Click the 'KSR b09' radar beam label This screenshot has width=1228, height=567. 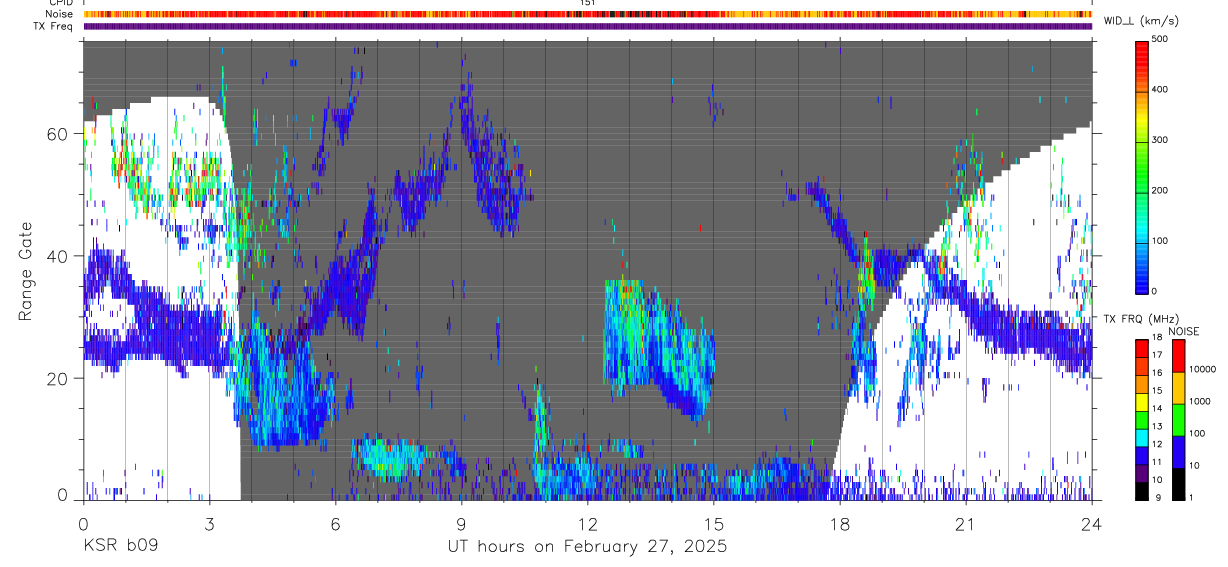tap(120, 546)
